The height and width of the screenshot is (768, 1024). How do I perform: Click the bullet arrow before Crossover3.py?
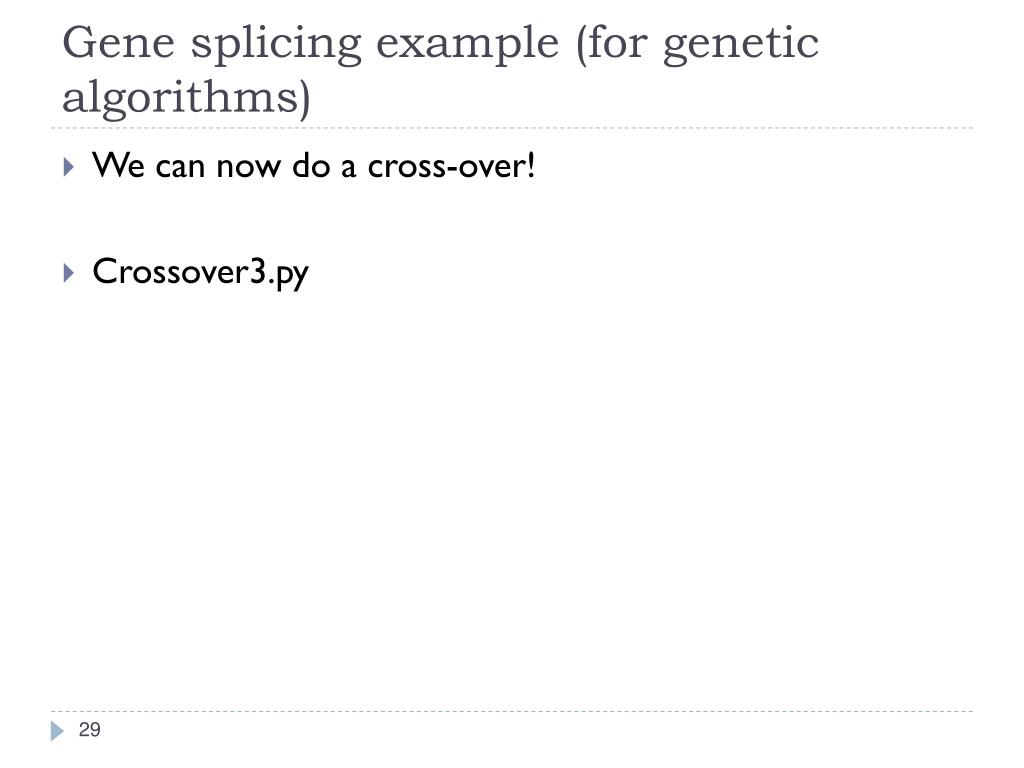tap(69, 272)
